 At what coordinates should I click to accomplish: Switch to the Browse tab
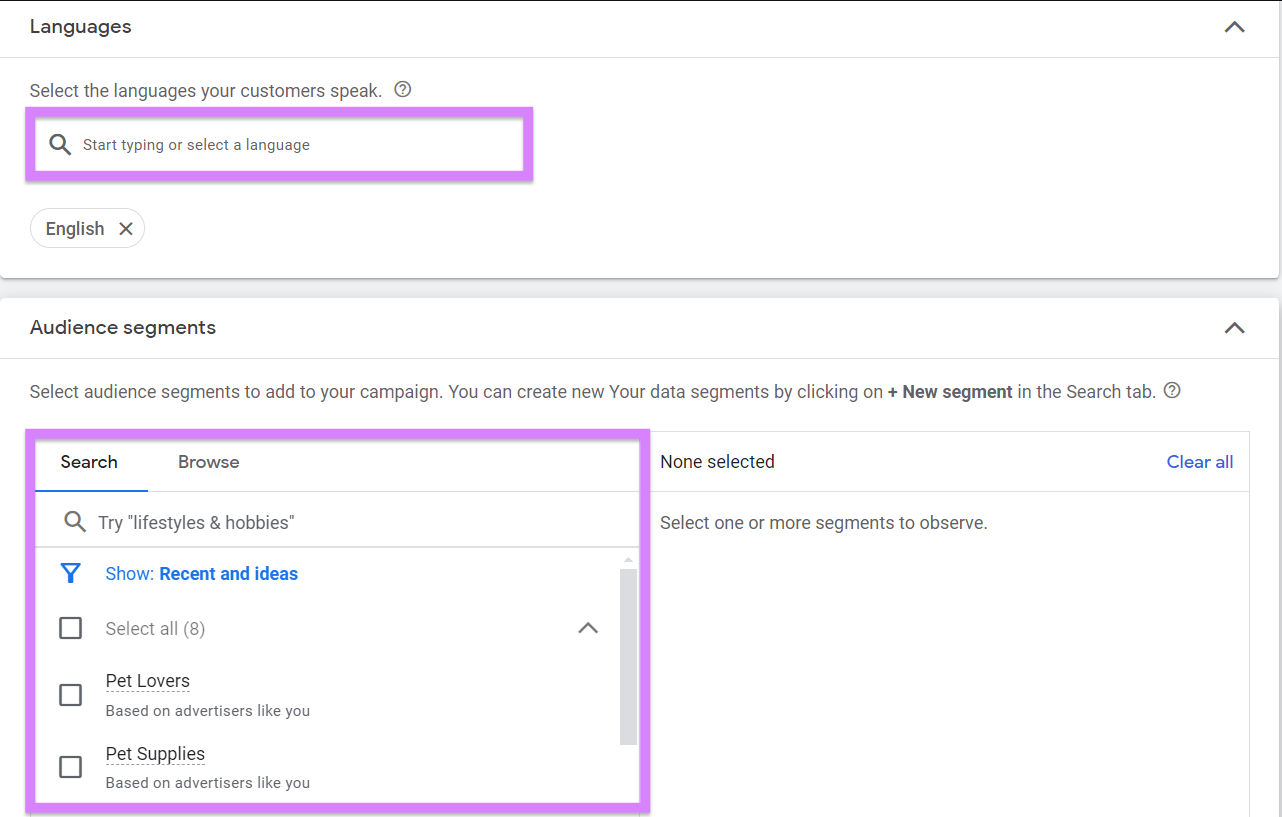coord(209,462)
